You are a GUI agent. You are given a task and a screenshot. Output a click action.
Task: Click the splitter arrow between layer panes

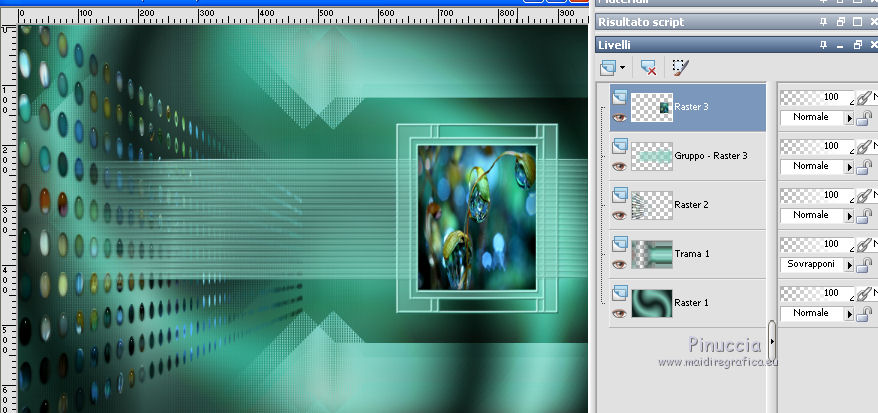pos(772,341)
